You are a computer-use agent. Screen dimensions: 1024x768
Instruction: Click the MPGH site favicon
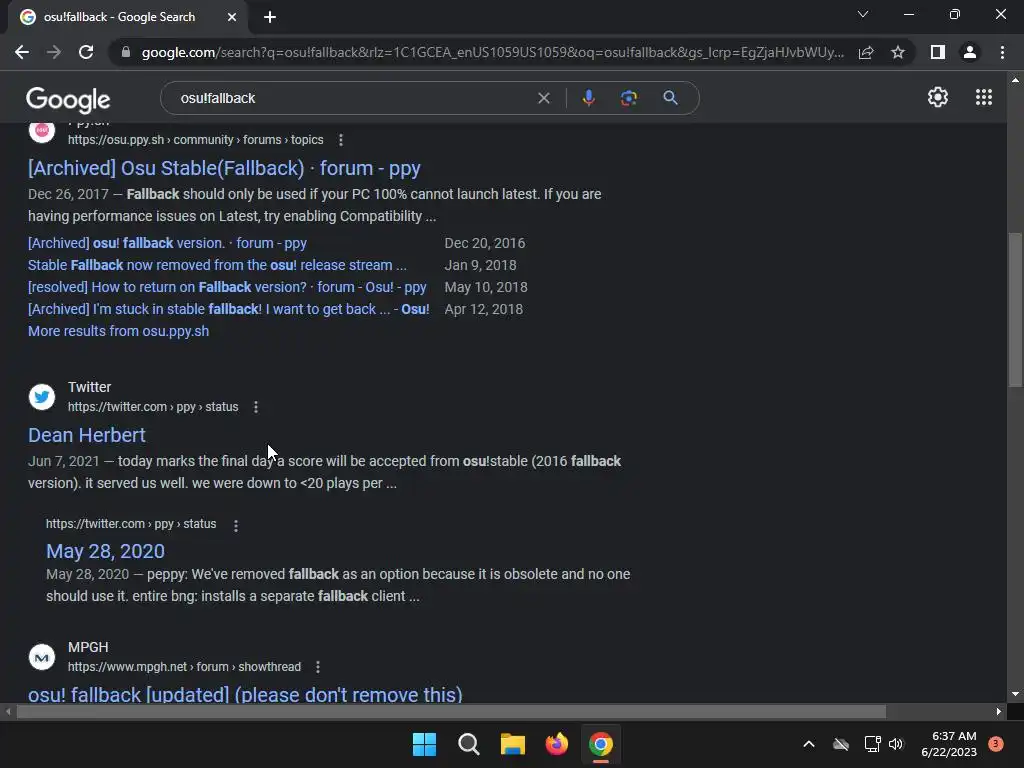(42, 657)
